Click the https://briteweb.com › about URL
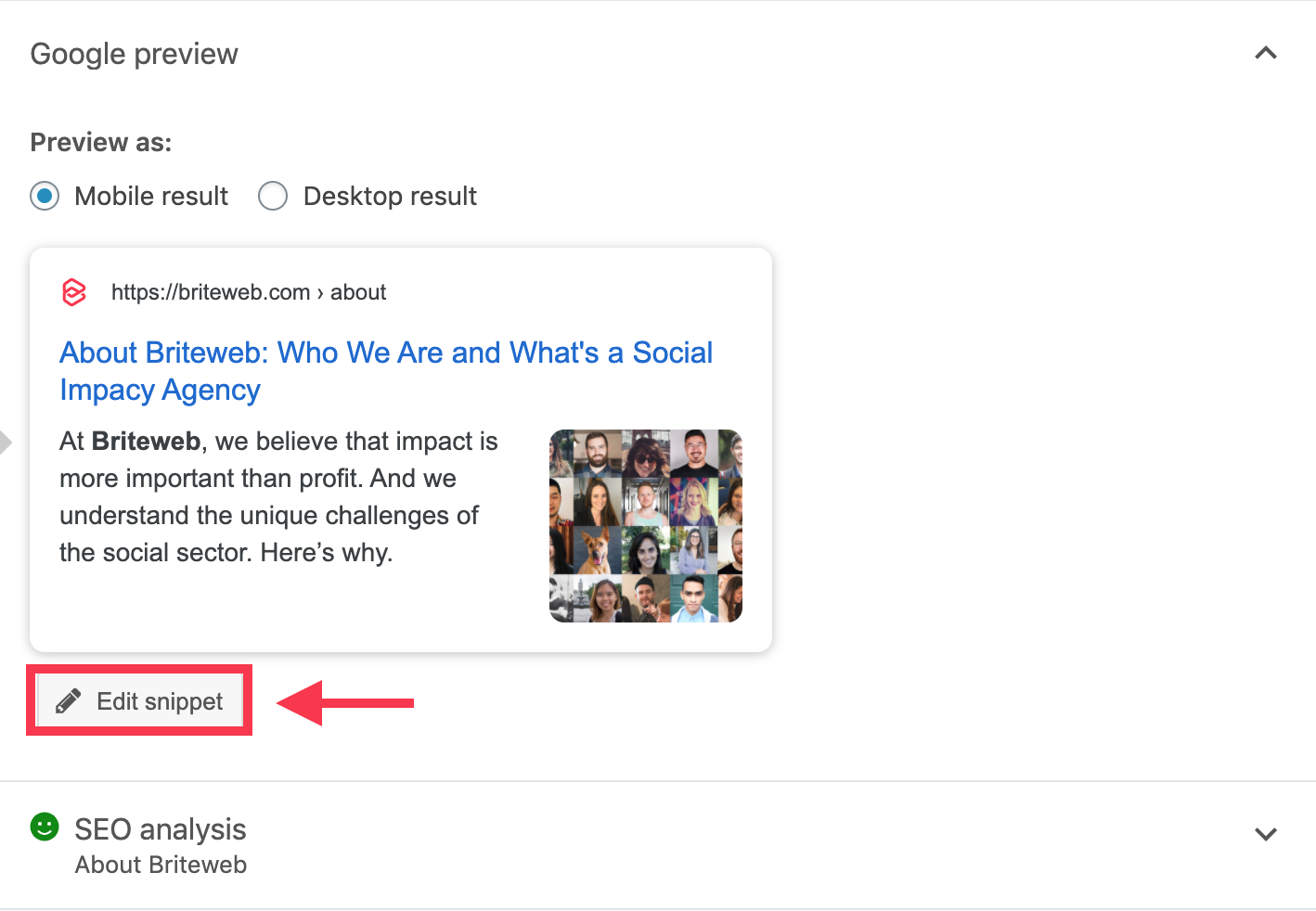Viewport: 1316px width, 911px height. (249, 292)
